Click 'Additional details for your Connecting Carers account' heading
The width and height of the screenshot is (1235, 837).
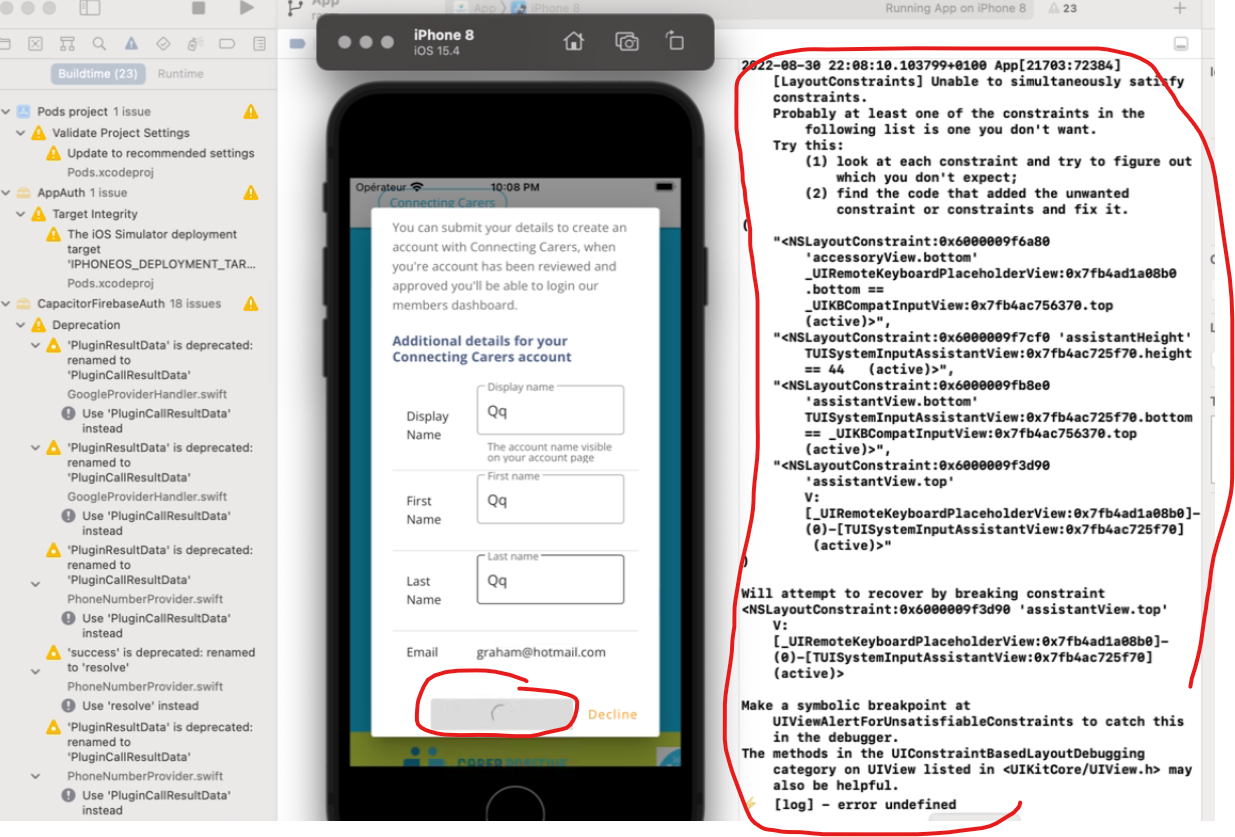481,349
